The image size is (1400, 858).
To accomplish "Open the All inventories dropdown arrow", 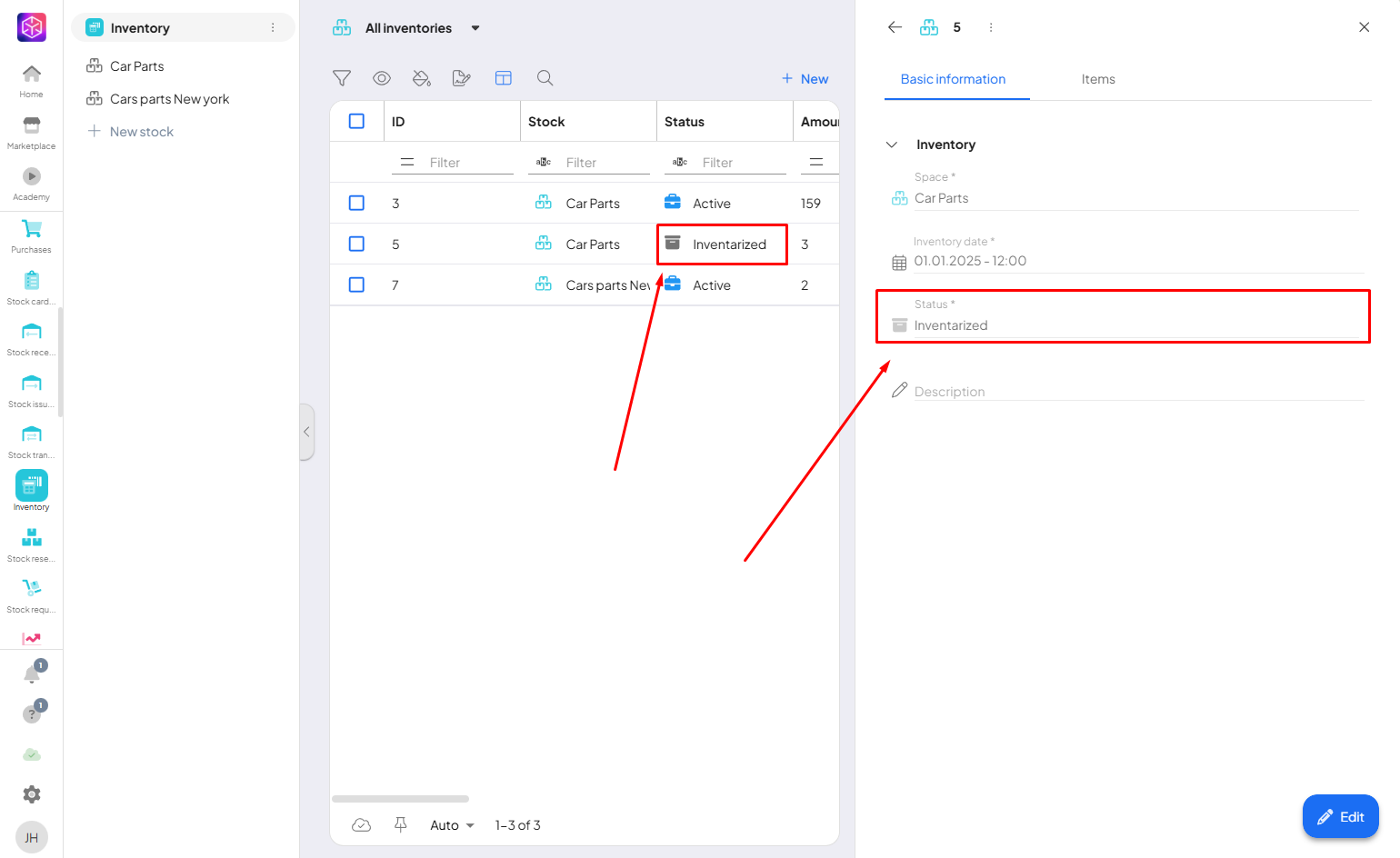I will pyautogui.click(x=475, y=28).
